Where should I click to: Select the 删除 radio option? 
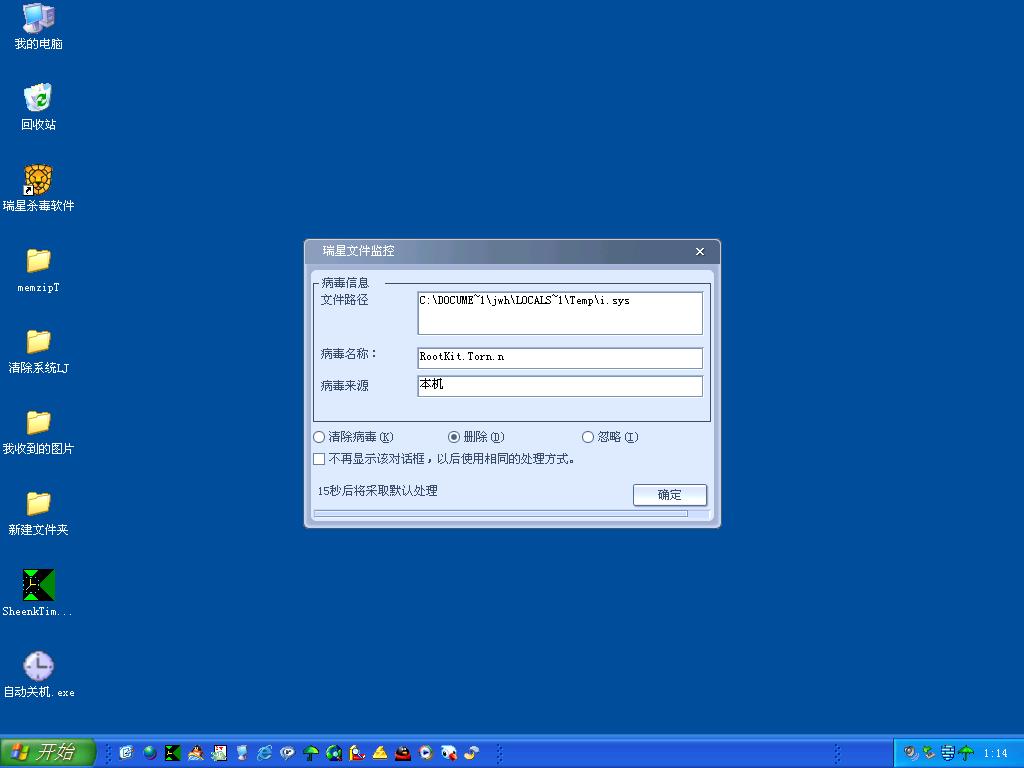[476, 437]
